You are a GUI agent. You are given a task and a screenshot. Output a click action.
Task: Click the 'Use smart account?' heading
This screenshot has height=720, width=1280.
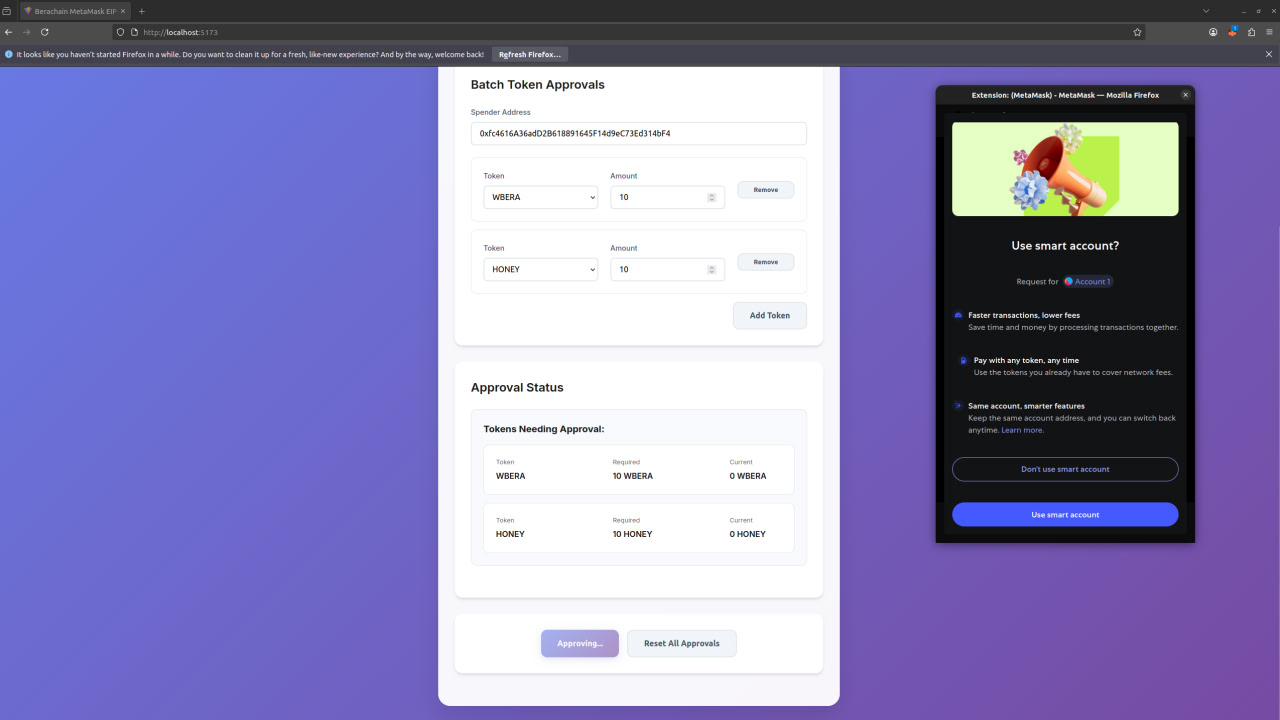pos(1065,246)
